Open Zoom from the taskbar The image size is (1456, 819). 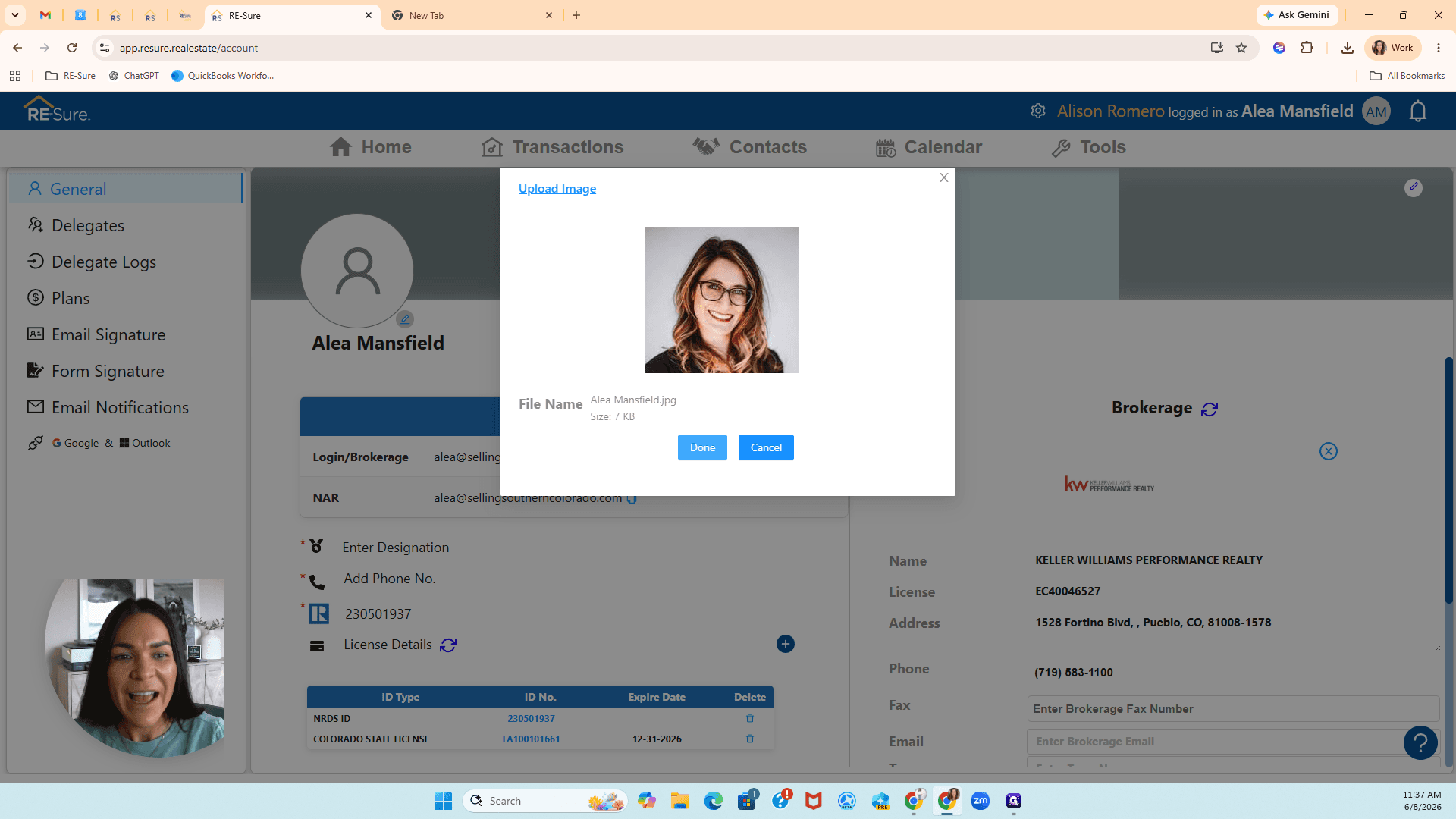coord(981,801)
